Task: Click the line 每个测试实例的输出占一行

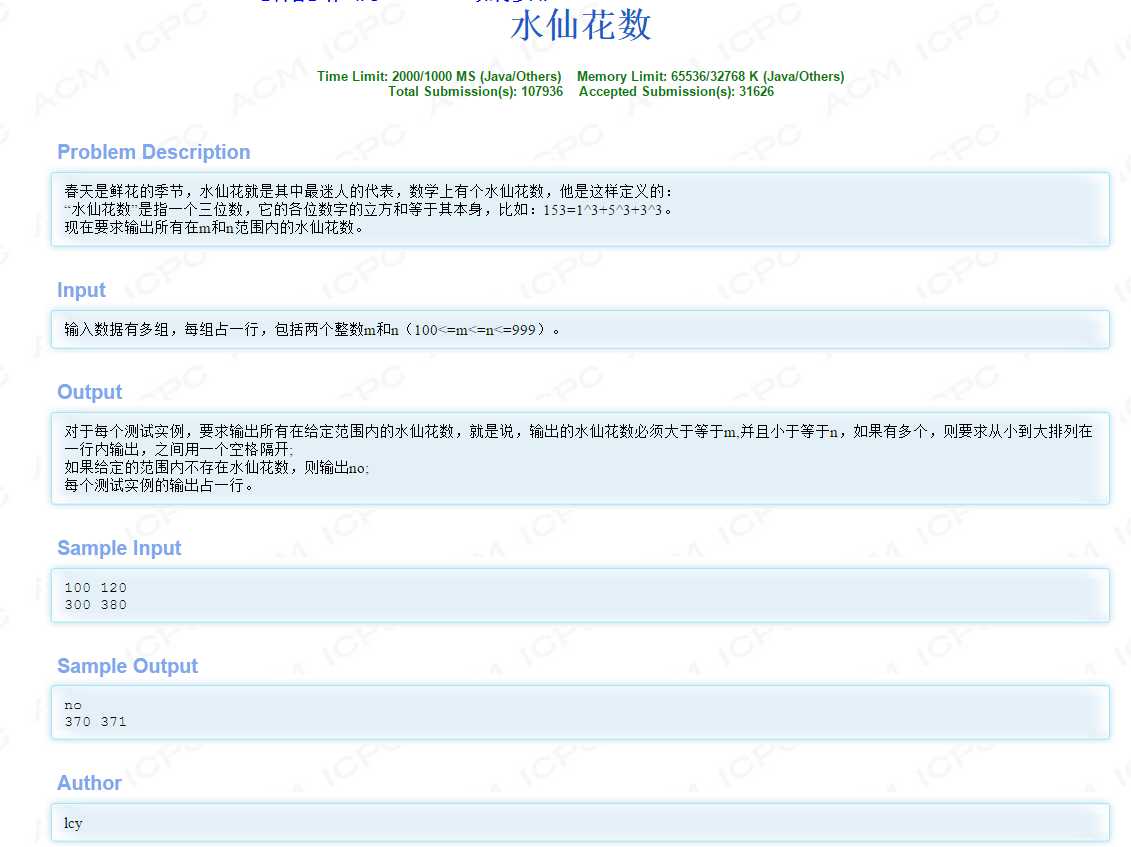Action: 159,486
